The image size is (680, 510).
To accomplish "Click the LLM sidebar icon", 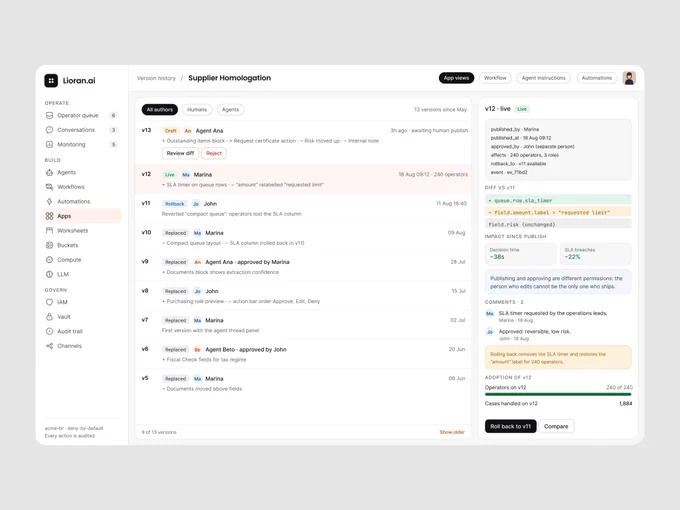I will [x=49, y=274].
